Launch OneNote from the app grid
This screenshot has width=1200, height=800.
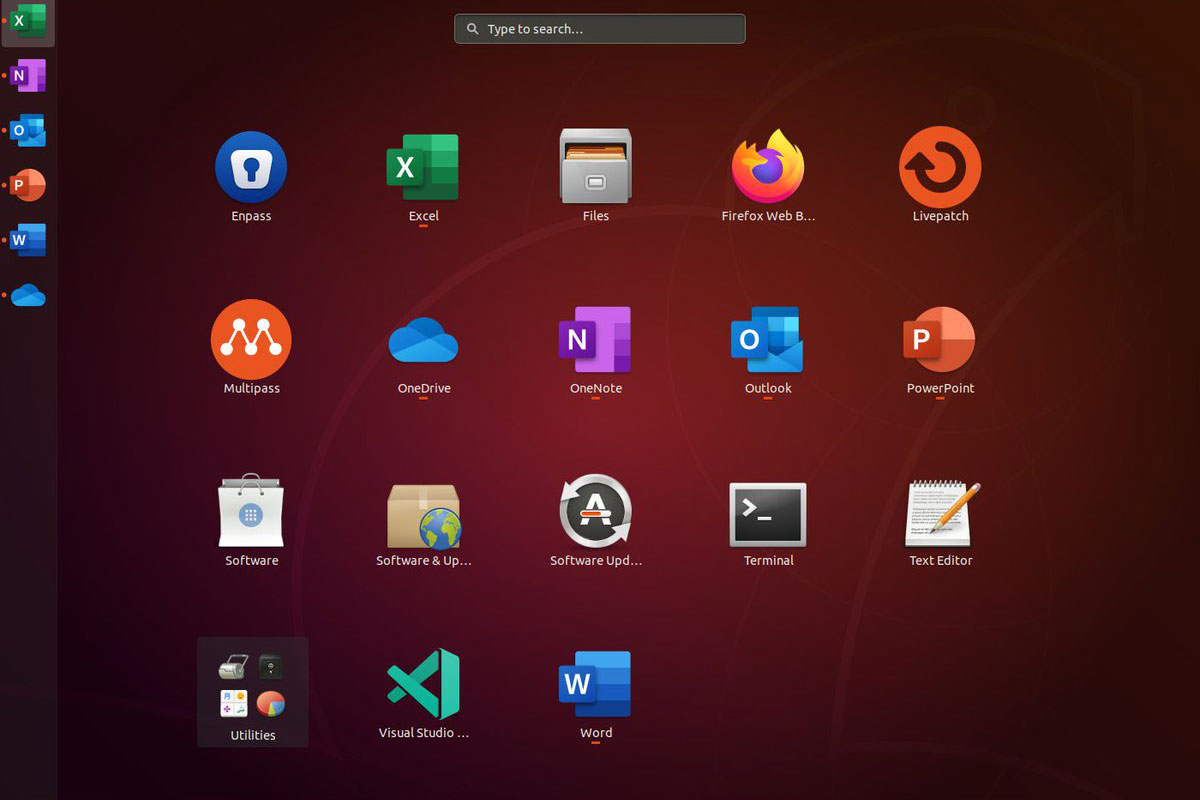[x=595, y=340]
